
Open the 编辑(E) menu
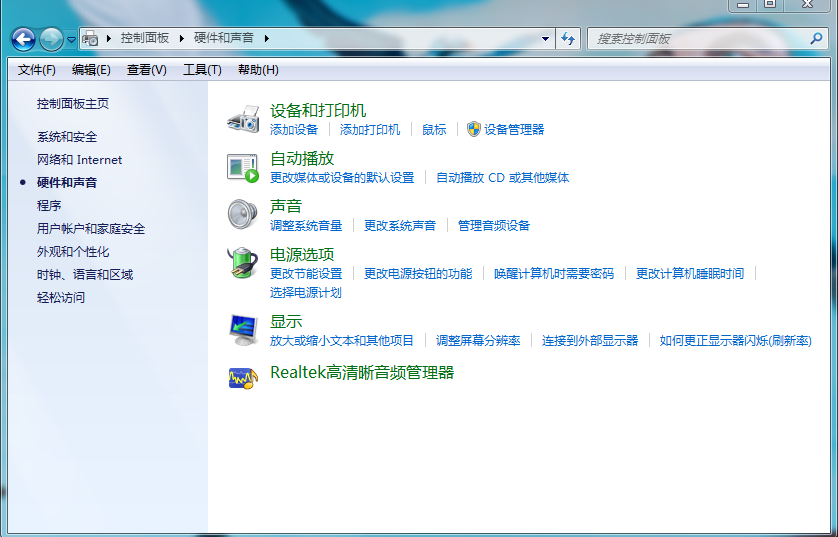point(91,70)
